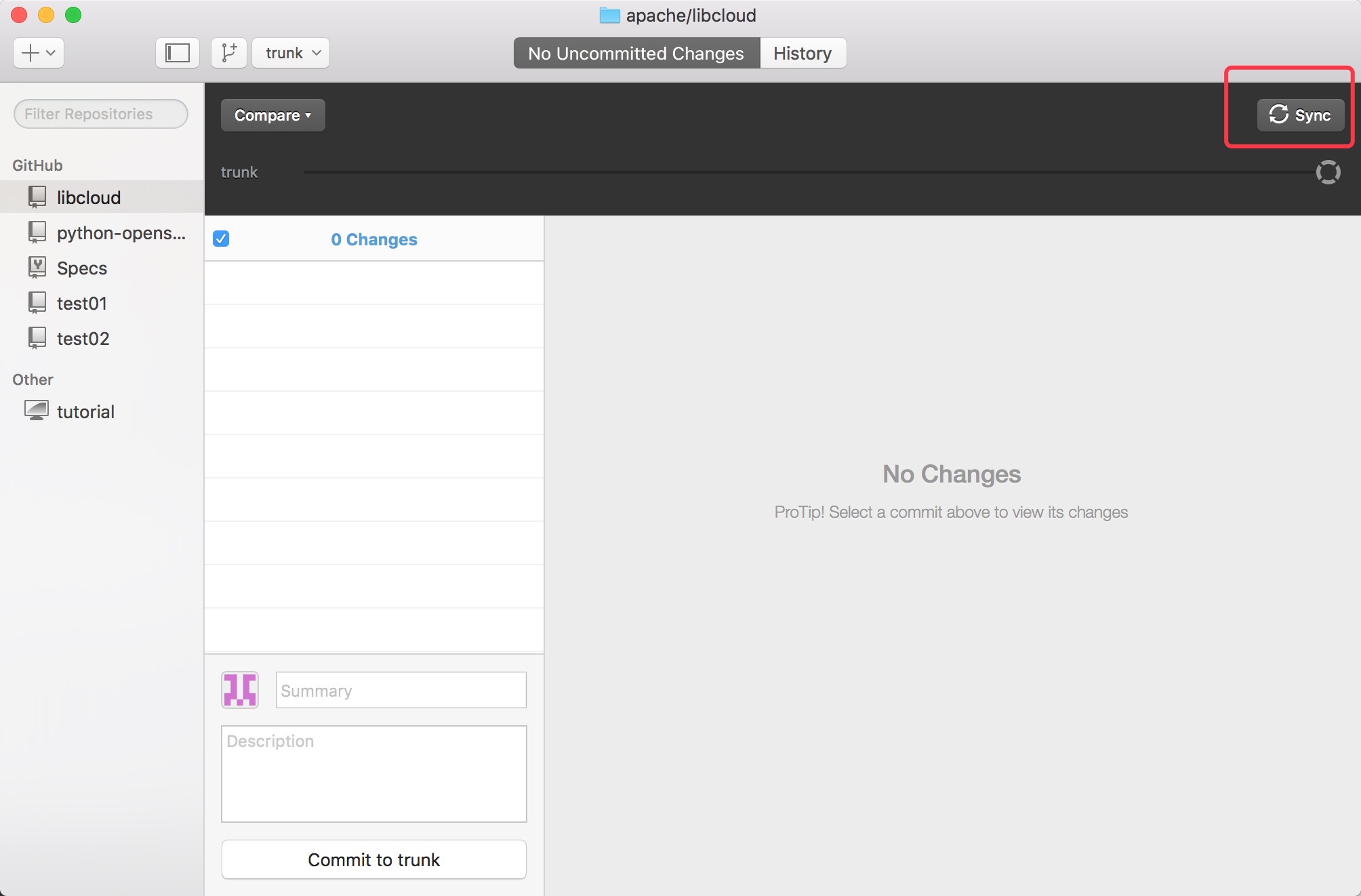Select the test02 repository

tap(83, 339)
